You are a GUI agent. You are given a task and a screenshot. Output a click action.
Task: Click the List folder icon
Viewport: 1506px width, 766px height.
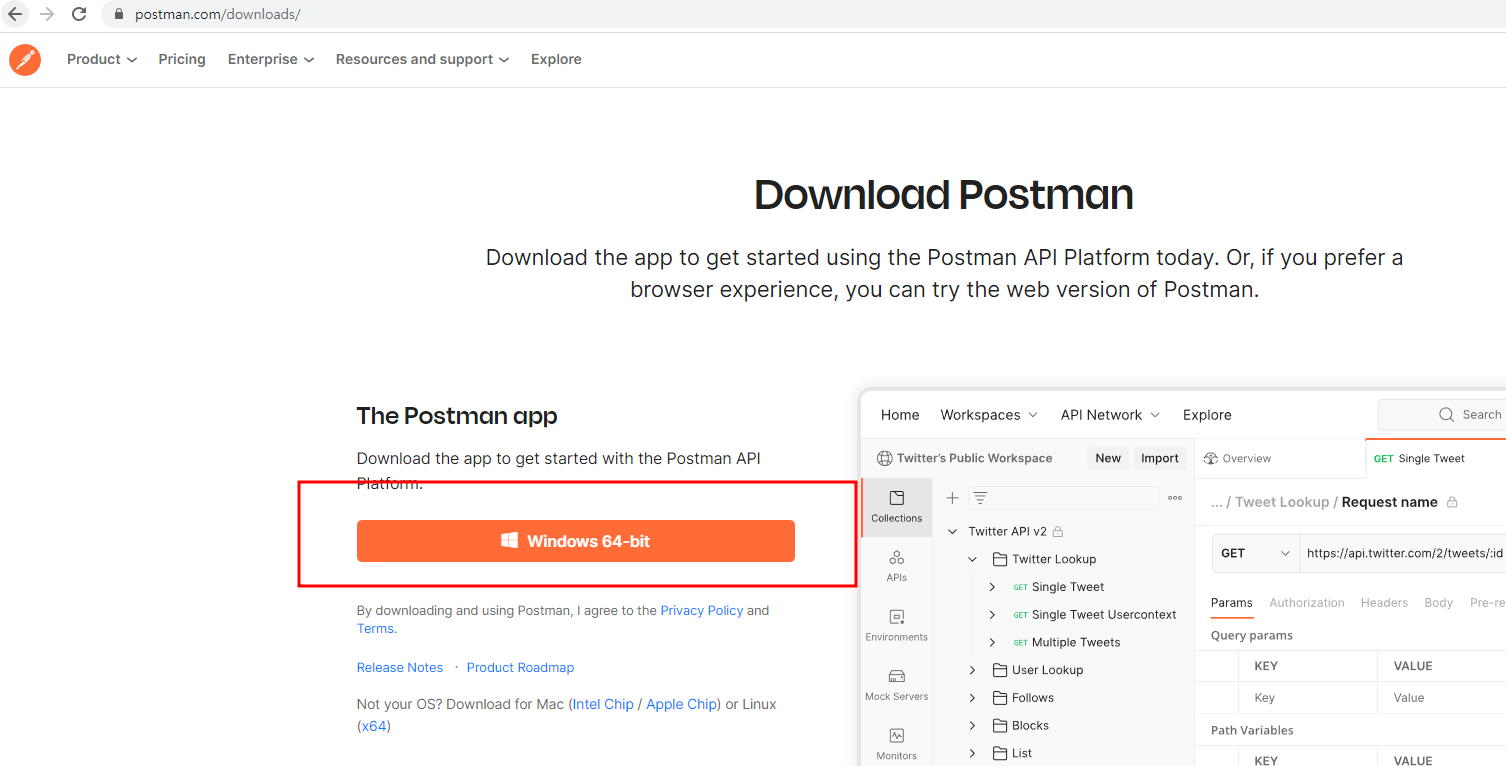click(999, 753)
